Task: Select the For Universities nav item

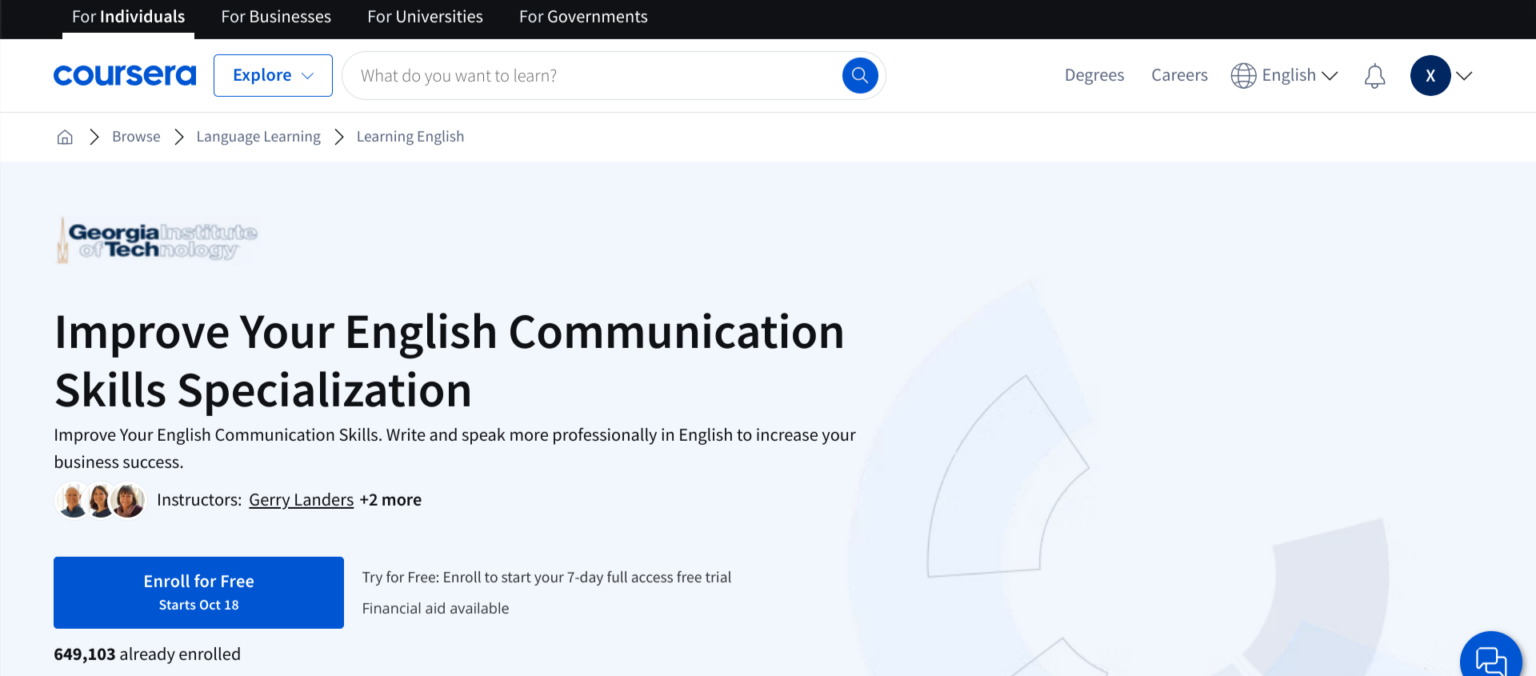Action: click(x=424, y=17)
